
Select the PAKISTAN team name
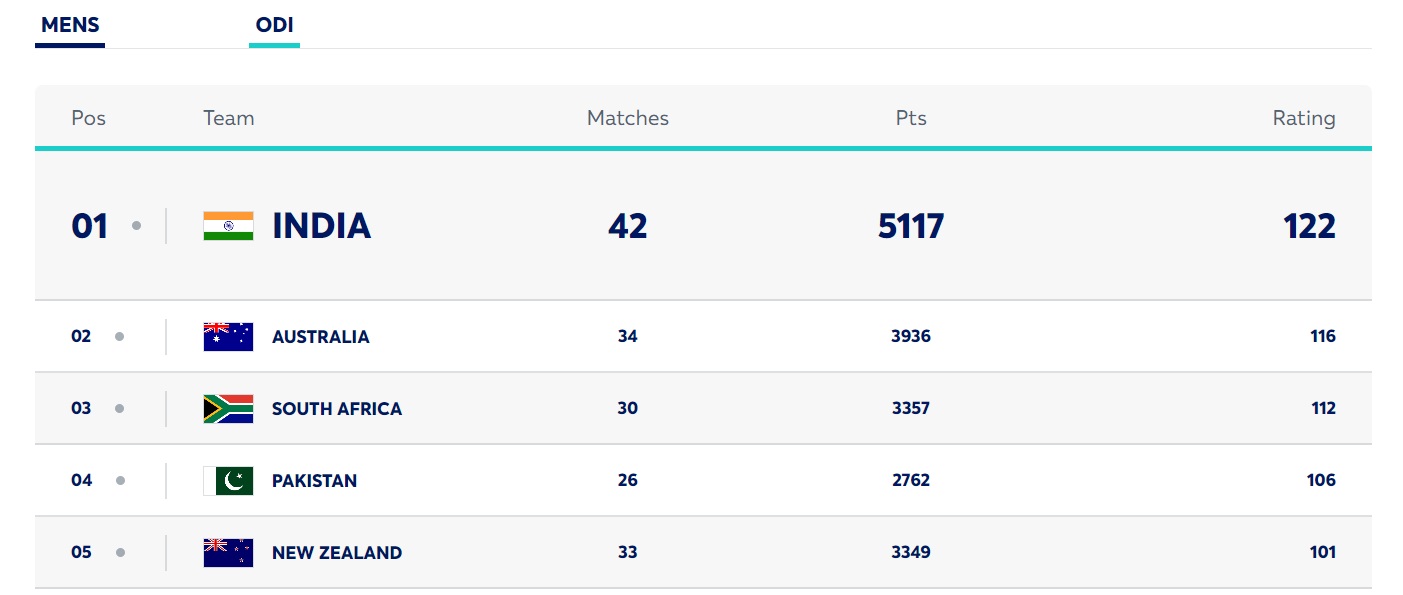[314, 481]
